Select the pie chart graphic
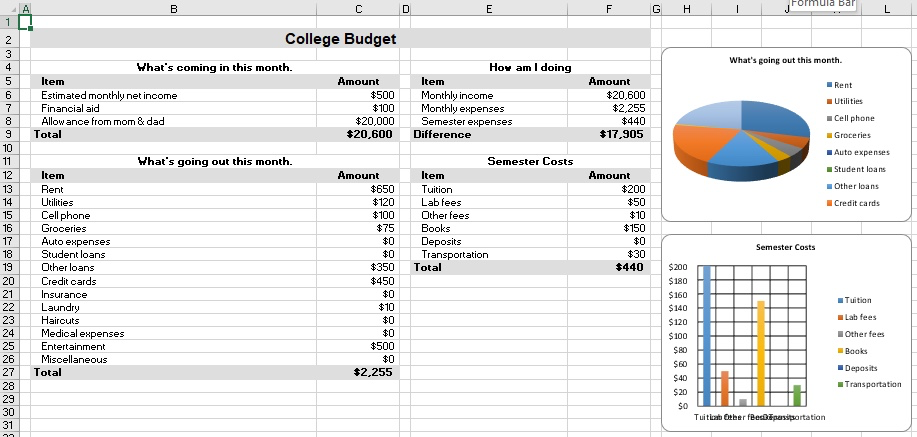Screen dimensions: 917x437 (741, 141)
